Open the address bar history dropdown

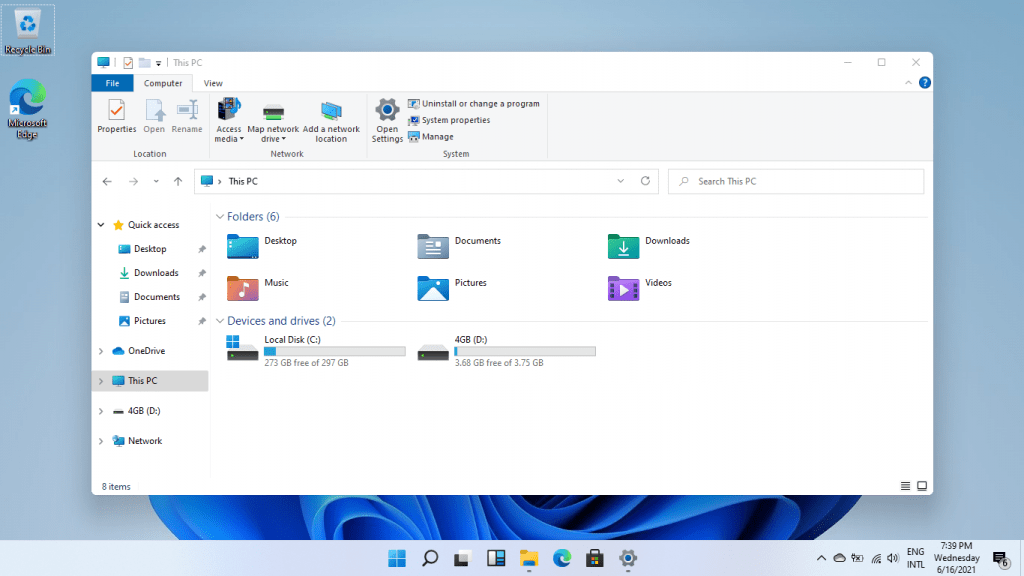point(620,181)
